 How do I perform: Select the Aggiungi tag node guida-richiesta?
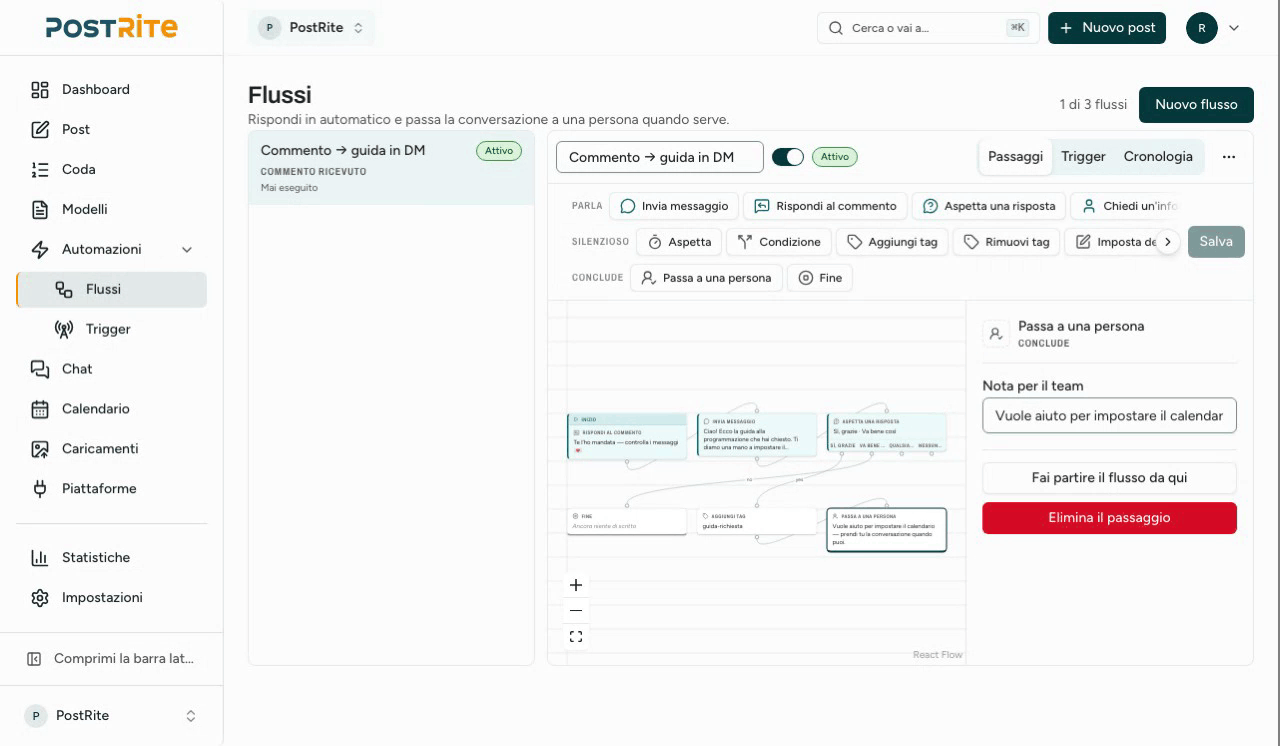pos(757,521)
